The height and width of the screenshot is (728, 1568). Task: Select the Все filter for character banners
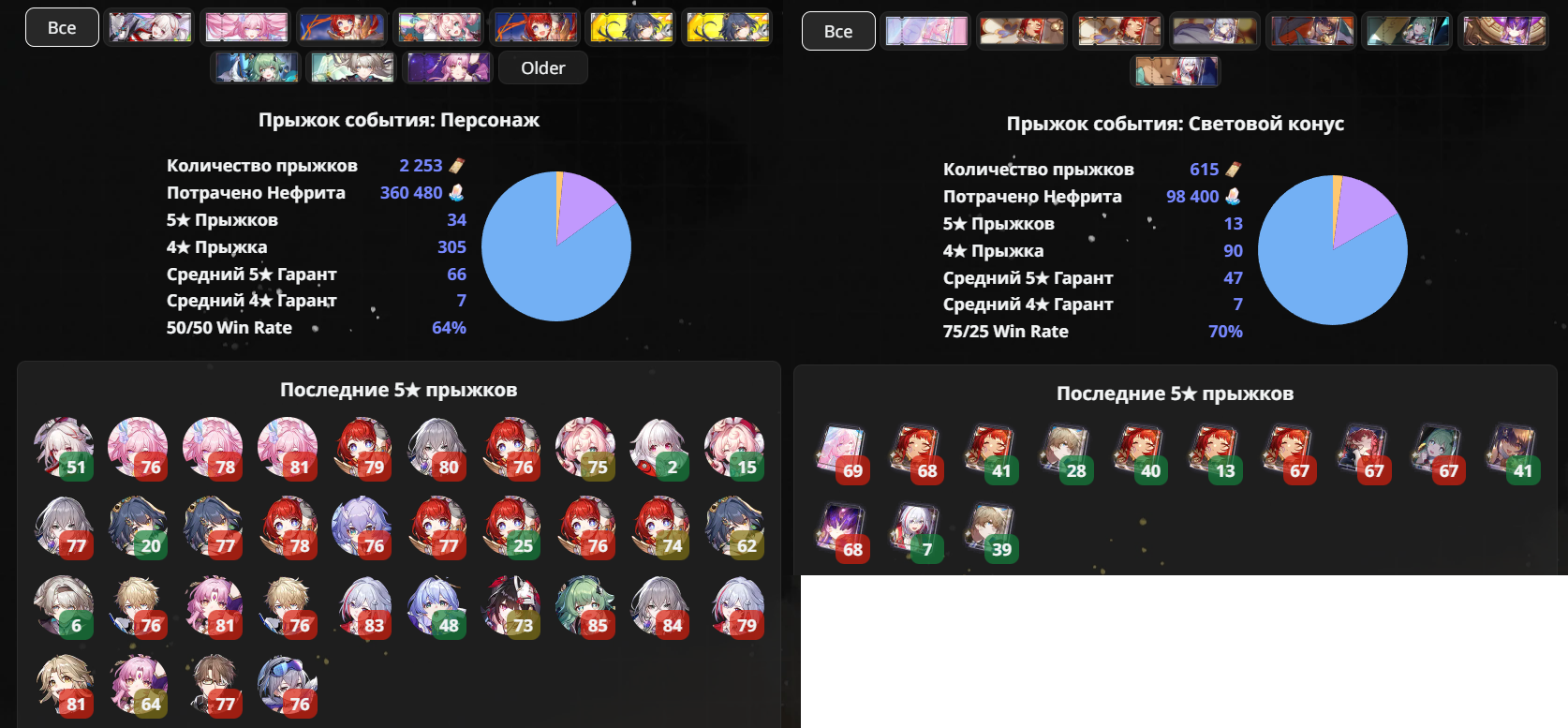pos(62,27)
